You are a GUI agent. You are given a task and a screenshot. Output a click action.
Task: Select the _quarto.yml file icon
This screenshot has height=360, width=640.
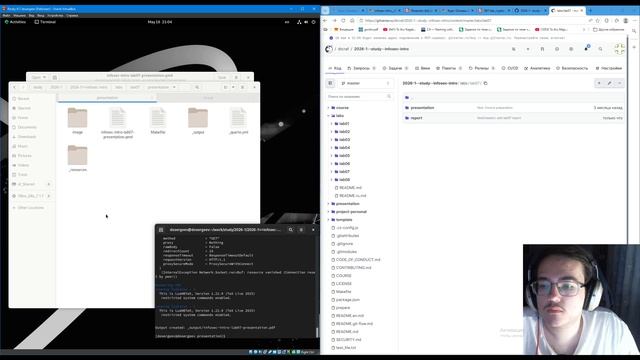pos(238,118)
